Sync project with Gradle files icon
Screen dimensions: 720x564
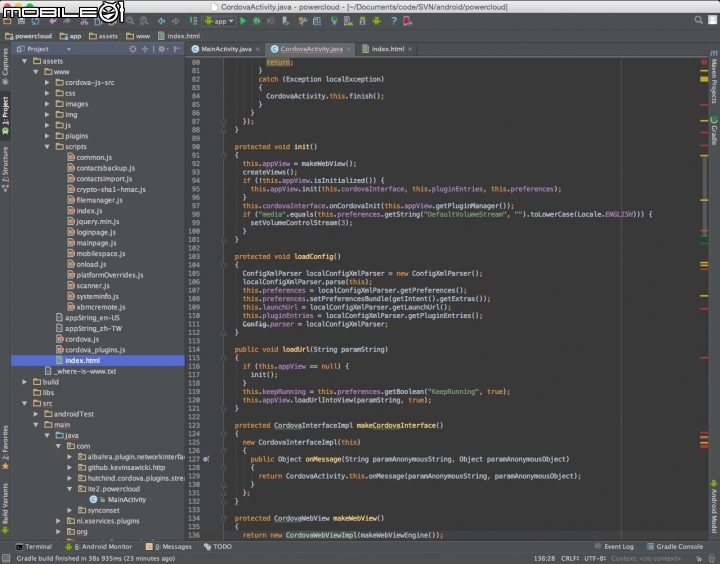(334, 21)
